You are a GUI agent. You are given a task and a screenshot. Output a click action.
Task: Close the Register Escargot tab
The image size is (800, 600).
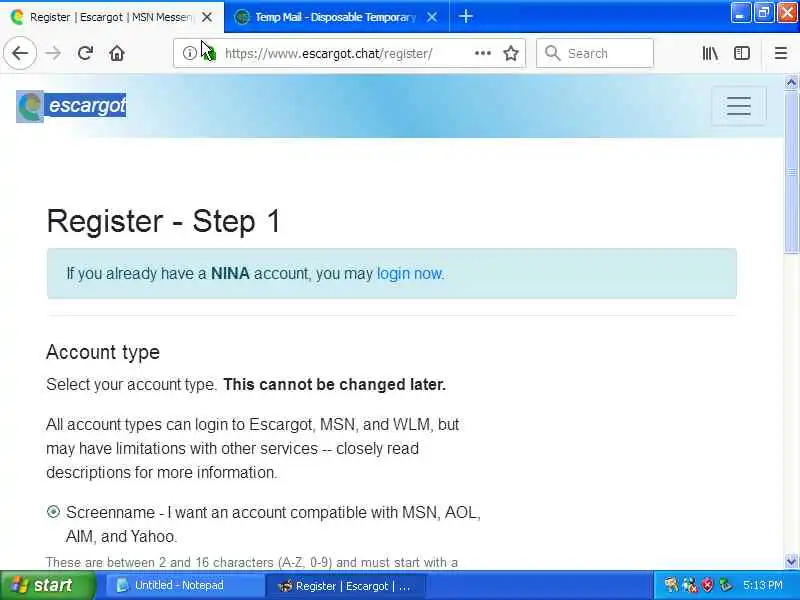(x=207, y=17)
